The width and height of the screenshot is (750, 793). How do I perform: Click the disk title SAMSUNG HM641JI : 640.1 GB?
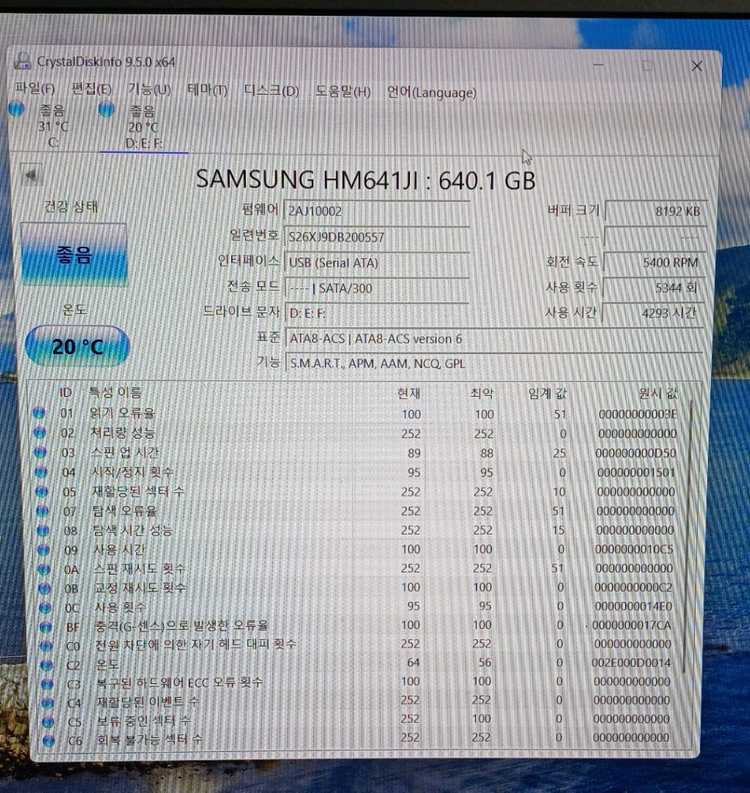365,180
